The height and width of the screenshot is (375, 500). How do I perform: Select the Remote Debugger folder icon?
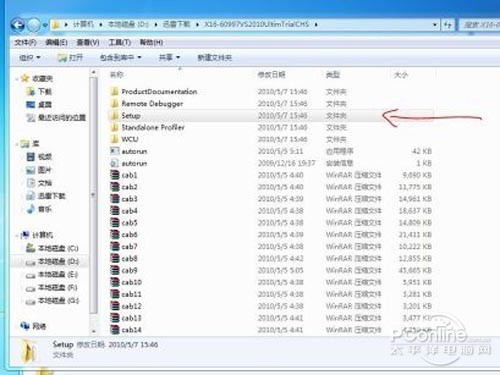tap(114, 103)
